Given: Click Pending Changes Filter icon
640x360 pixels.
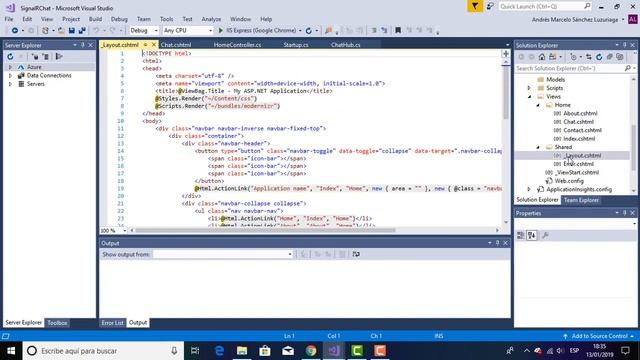Looking at the screenshot, I should (x=573, y=57).
